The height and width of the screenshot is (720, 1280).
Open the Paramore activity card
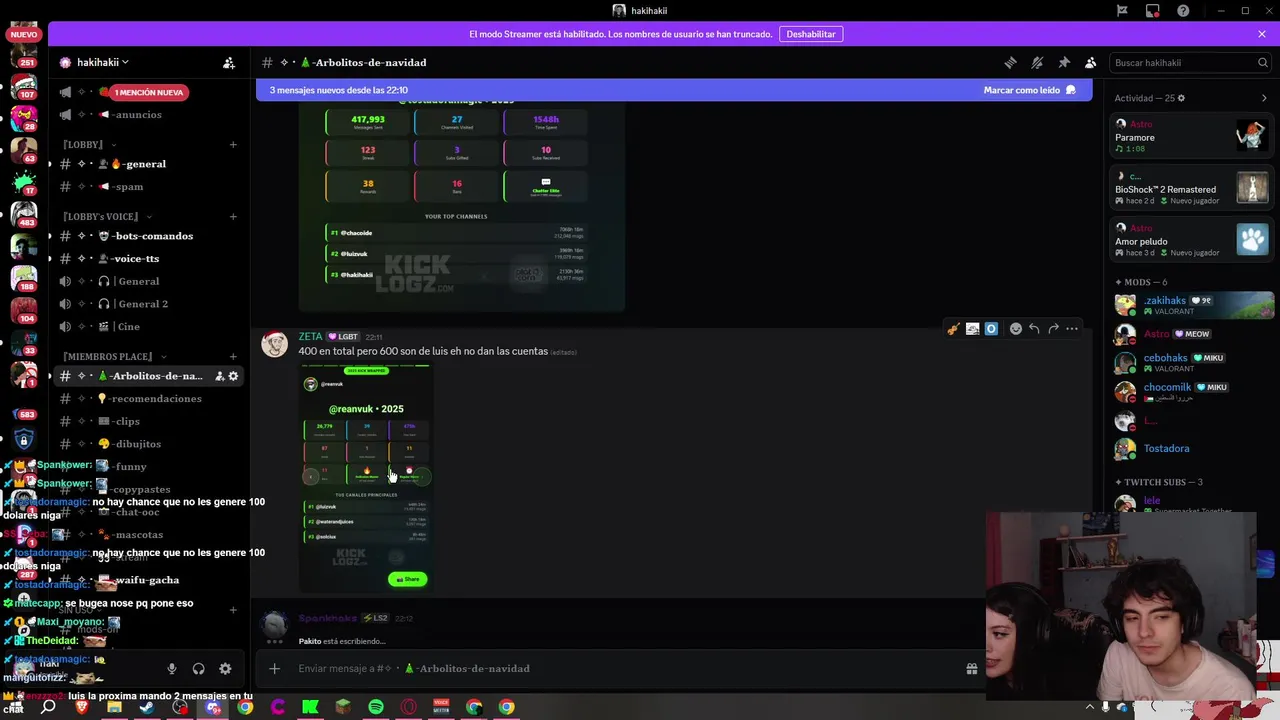click(x=1192, y=136)
